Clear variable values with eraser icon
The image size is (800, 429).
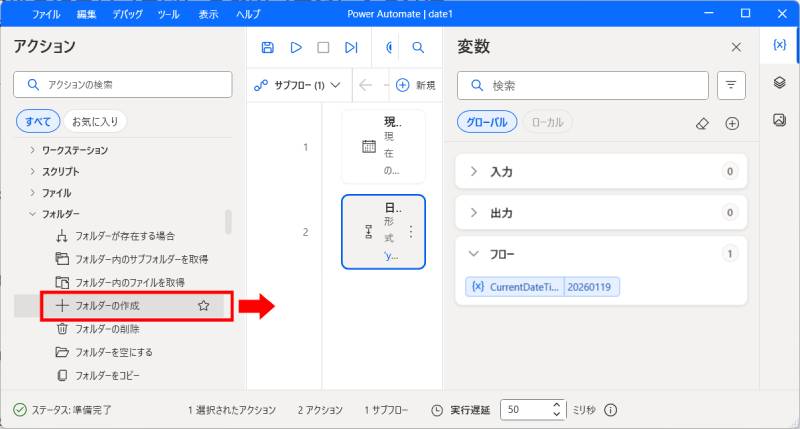tap(702, 123)
